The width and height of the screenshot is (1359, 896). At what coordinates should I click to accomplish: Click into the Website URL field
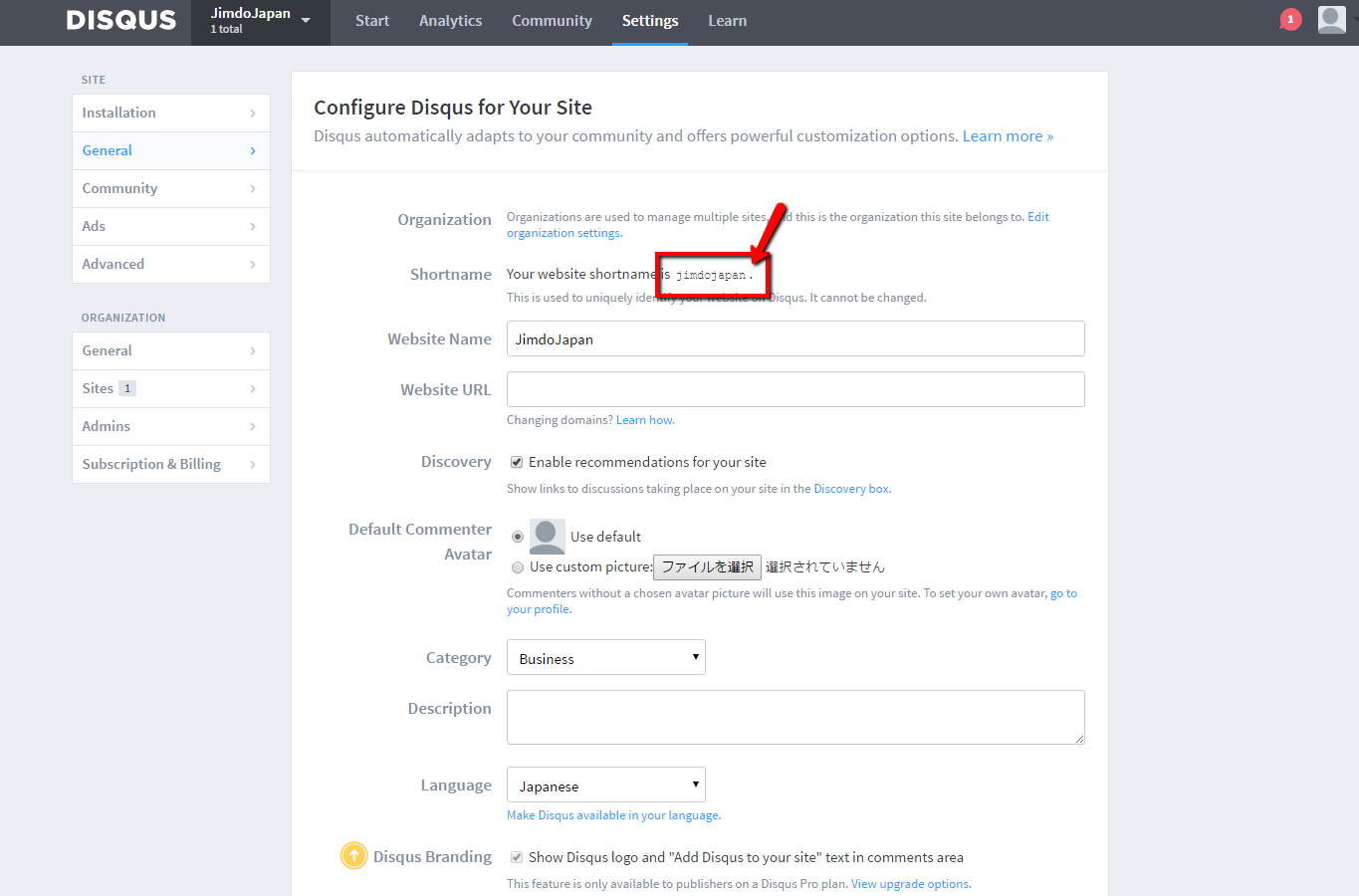click(x=794, y=389)
